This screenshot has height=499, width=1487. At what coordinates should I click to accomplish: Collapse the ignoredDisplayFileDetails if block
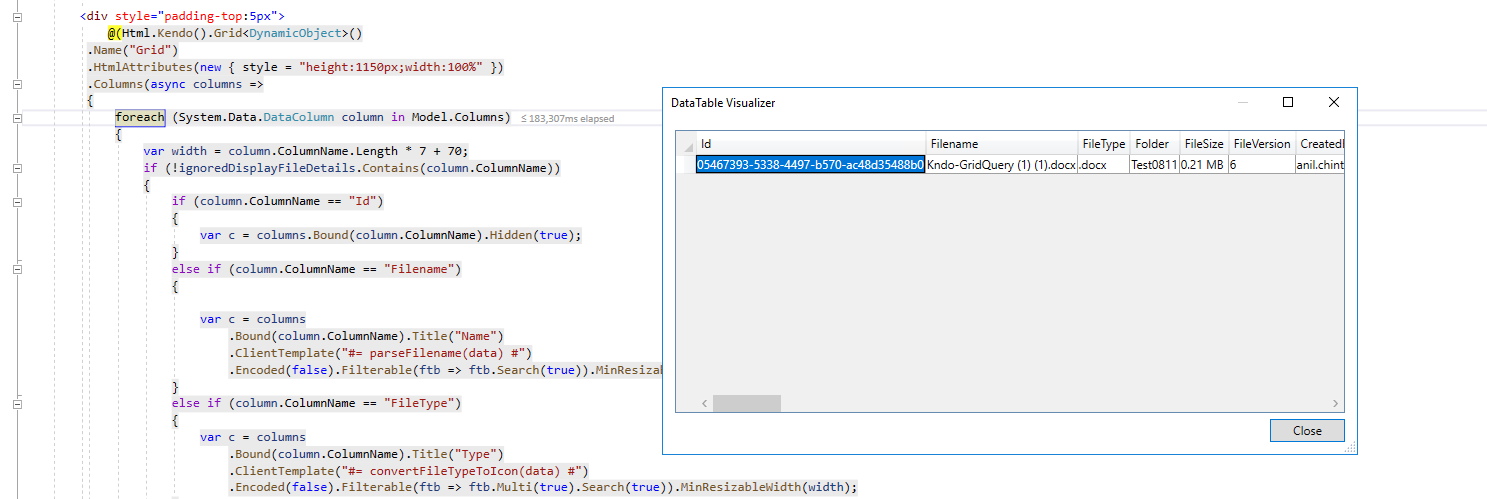point(17,168)
